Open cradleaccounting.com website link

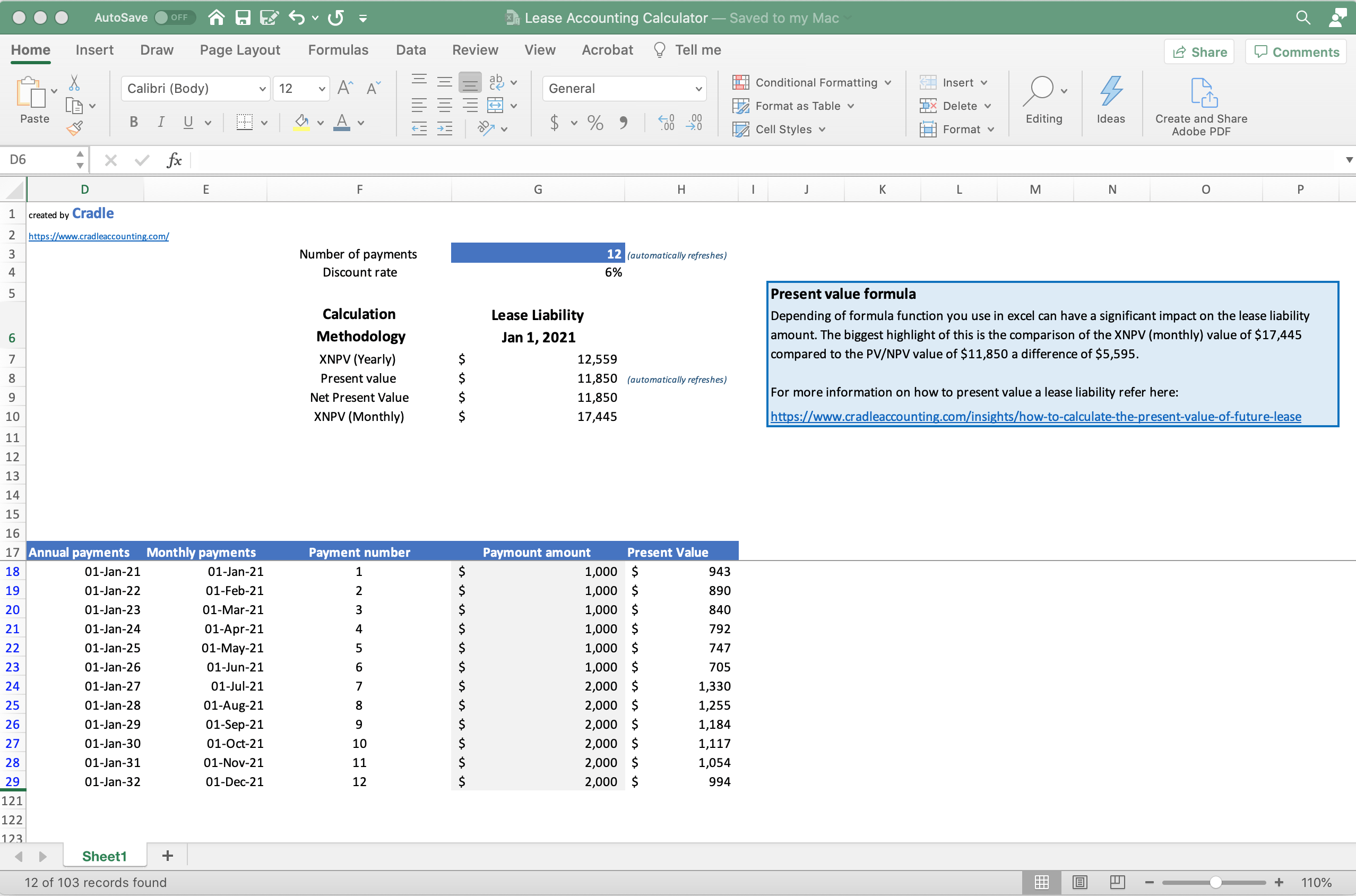[98, 236]
